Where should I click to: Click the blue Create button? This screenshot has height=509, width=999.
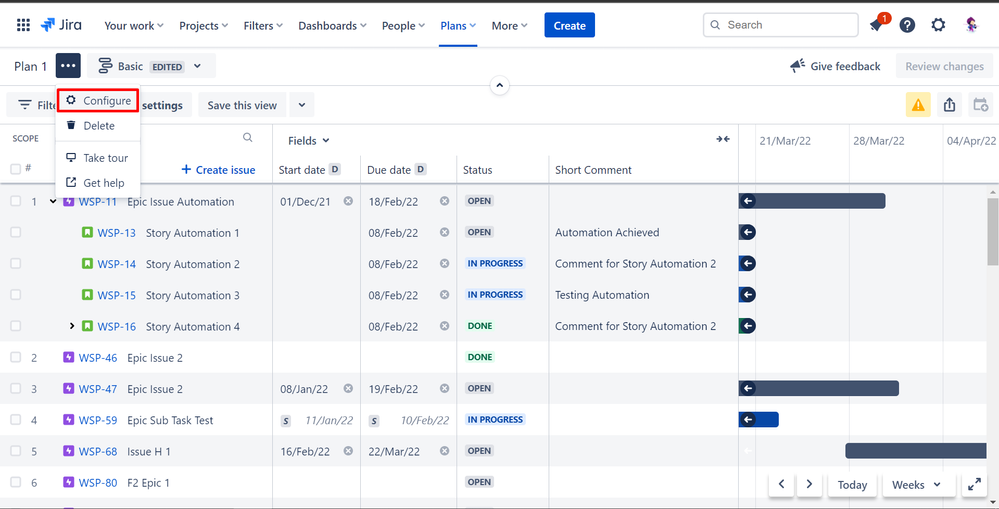point(569,26)
